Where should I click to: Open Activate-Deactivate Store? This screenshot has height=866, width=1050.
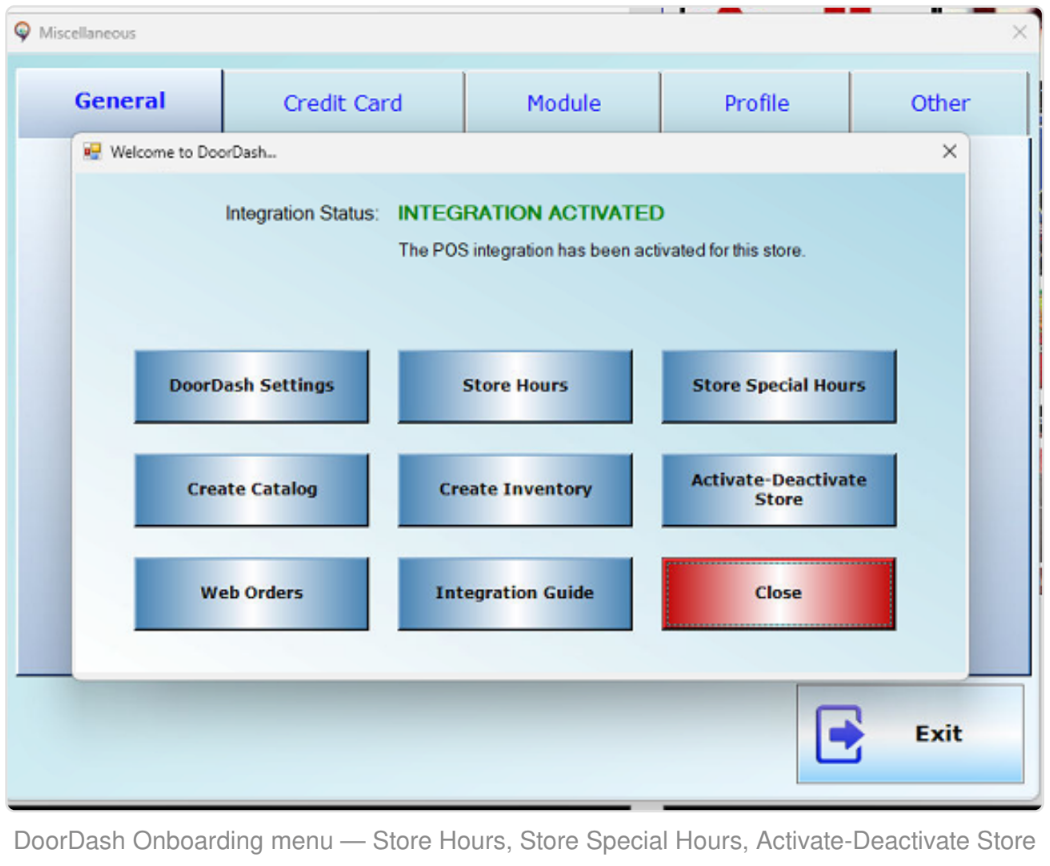click(x=779, y=490)
